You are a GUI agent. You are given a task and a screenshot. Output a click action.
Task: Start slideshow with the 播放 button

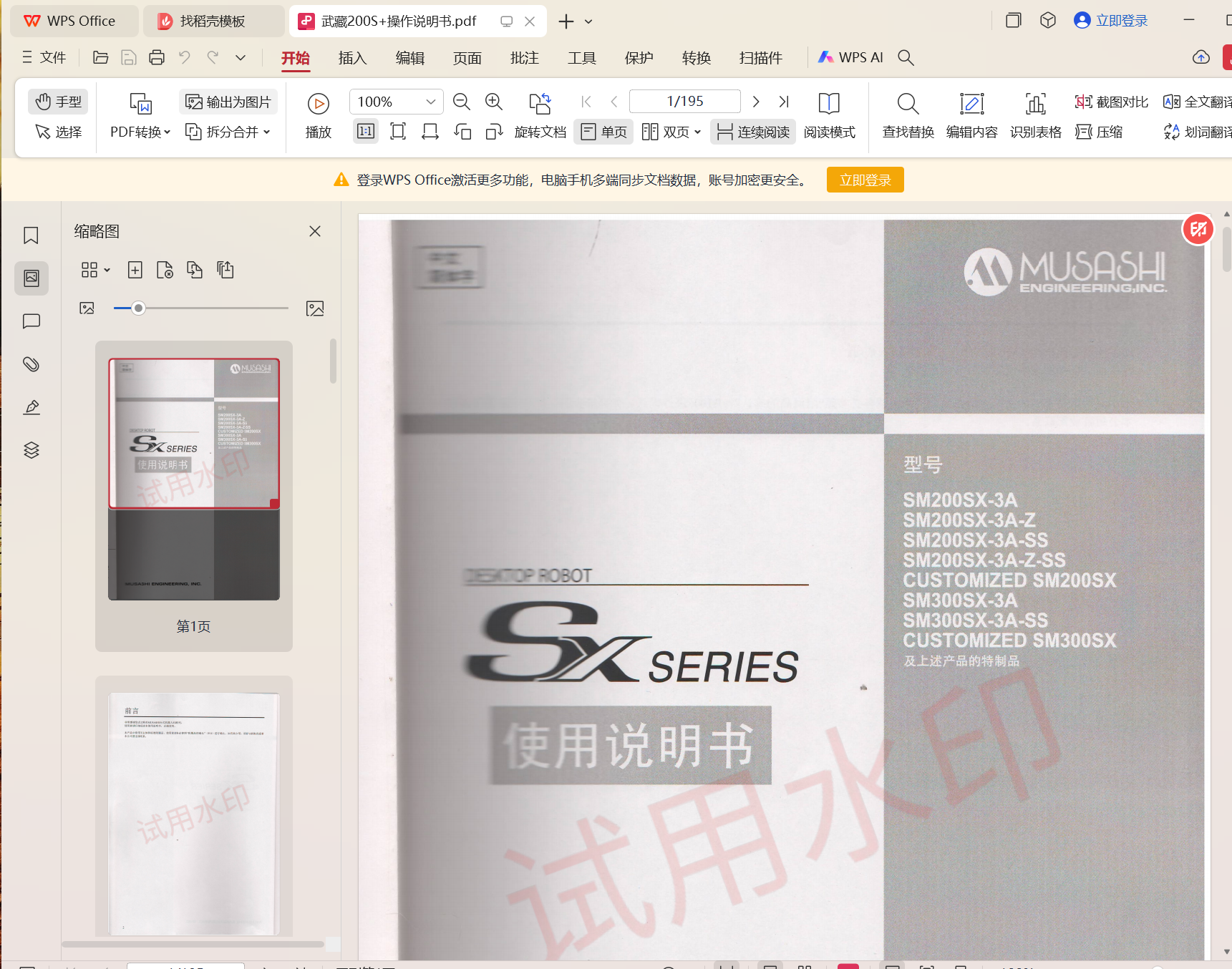click(318, 115)
